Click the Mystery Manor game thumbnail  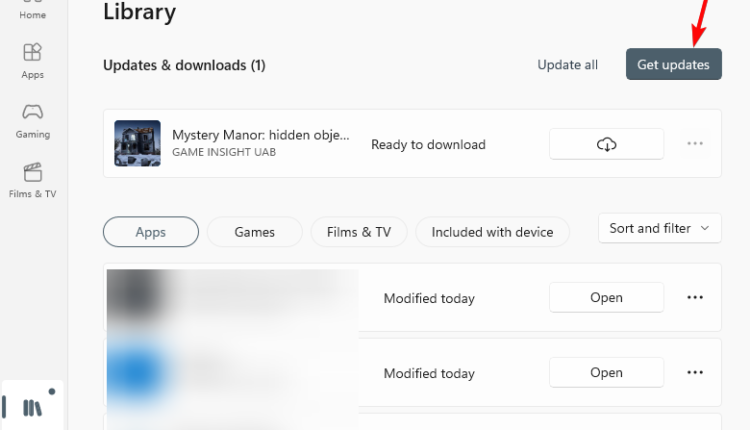[x=137, y=143]
